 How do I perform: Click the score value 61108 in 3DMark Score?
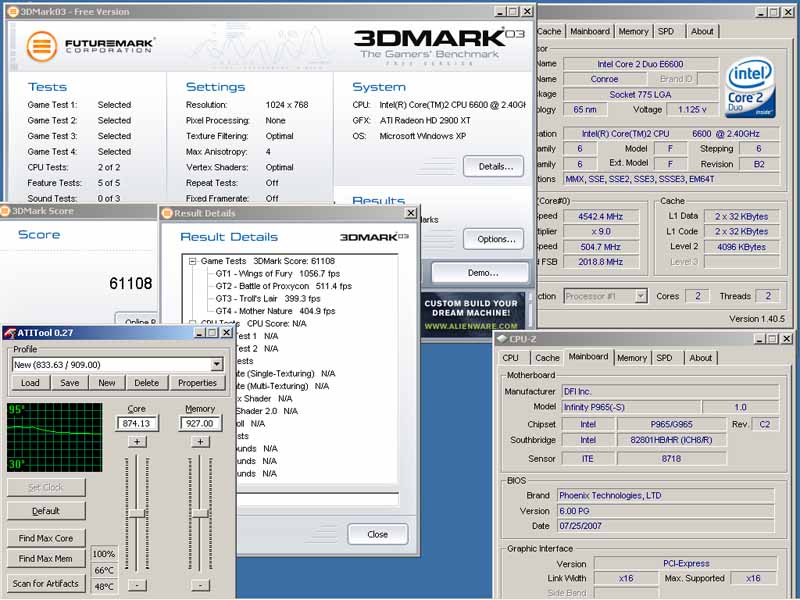pyautogui.click(x=131, y=284)
